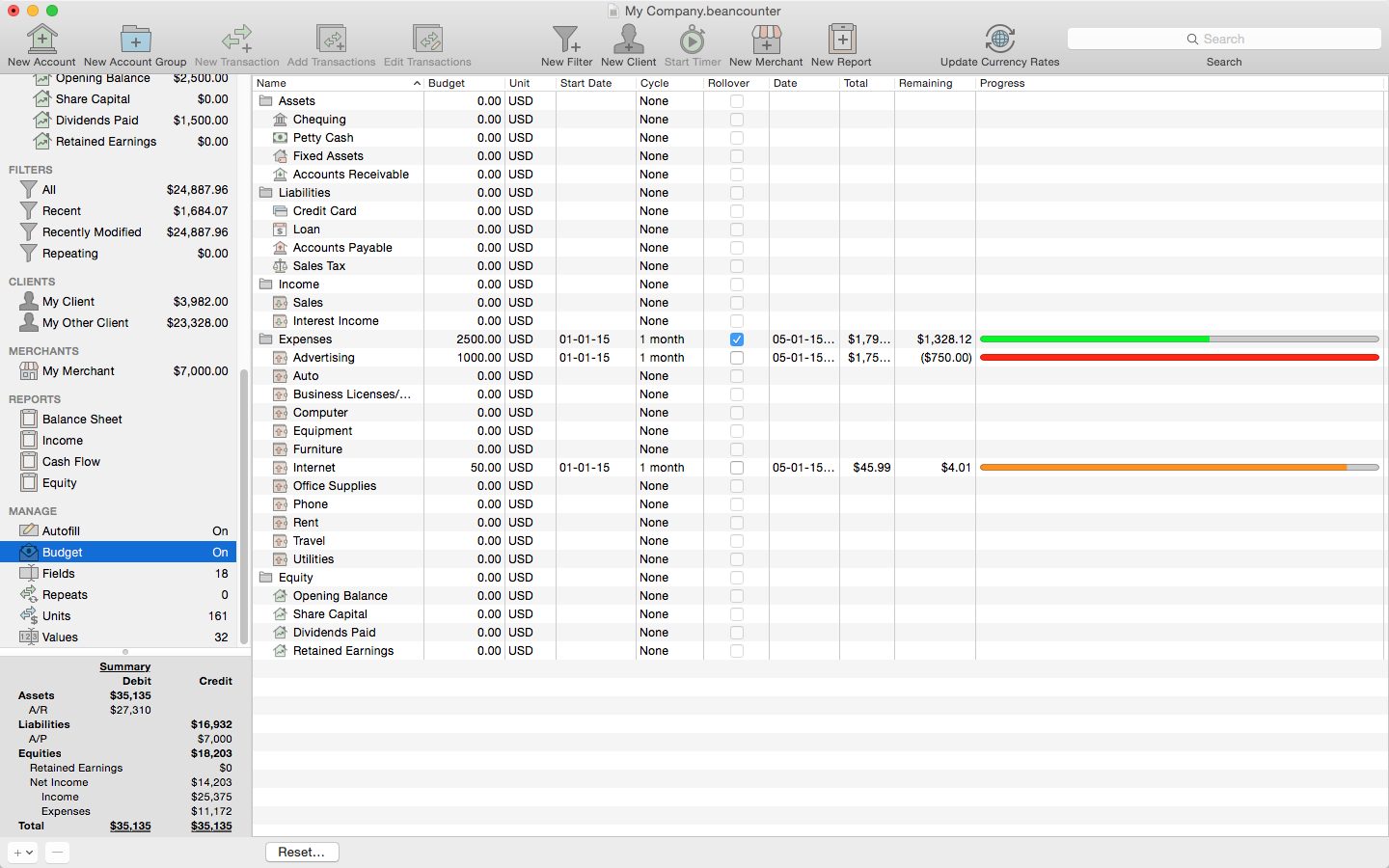This screenshot has height=868, width=1389.
Task: Check Rollover for Advertising row
Action: (x=737, y=358)
